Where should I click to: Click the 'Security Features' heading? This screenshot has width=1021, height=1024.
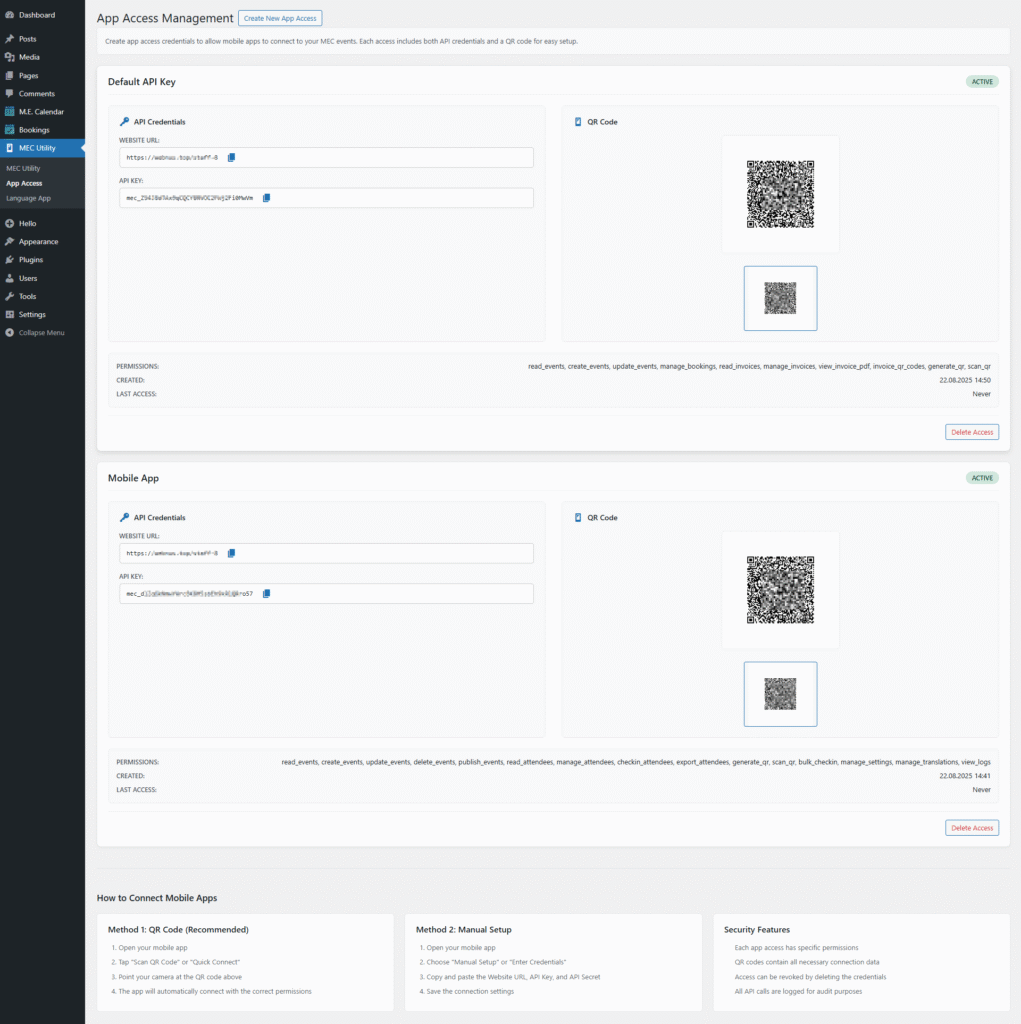tap(757, 929)
